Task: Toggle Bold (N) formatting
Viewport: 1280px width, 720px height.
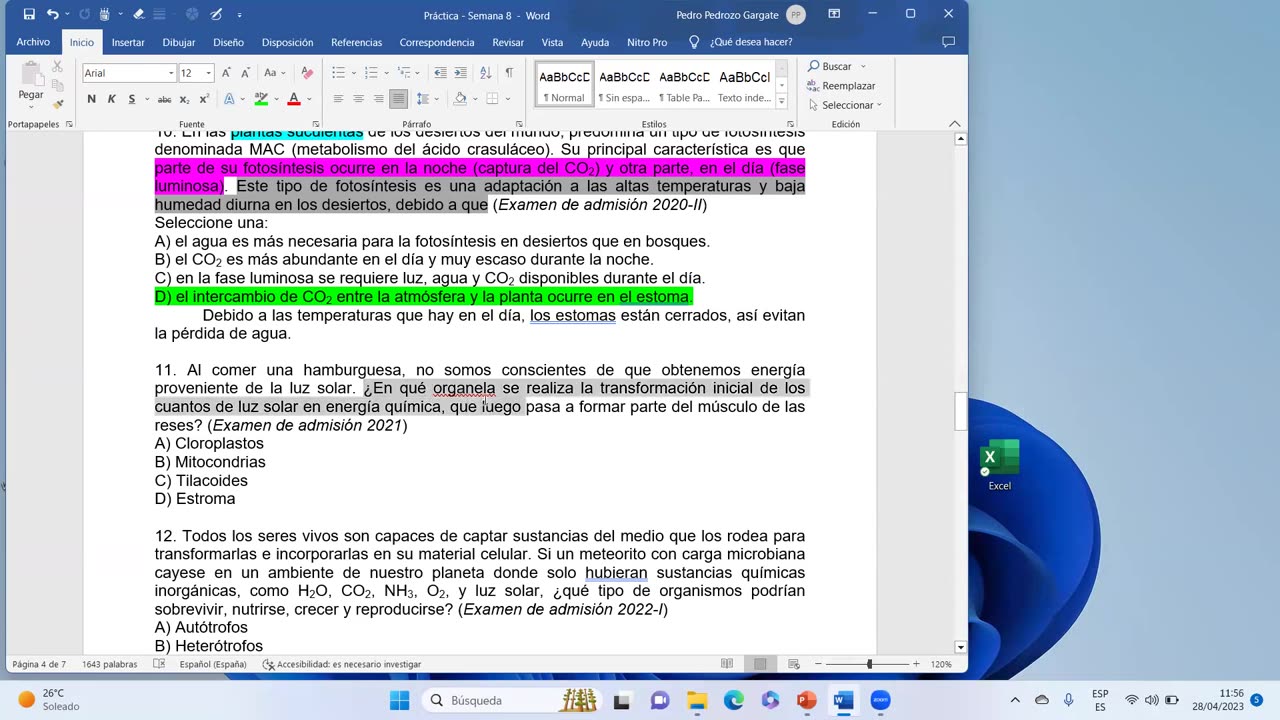Action: tap(91, 99)
